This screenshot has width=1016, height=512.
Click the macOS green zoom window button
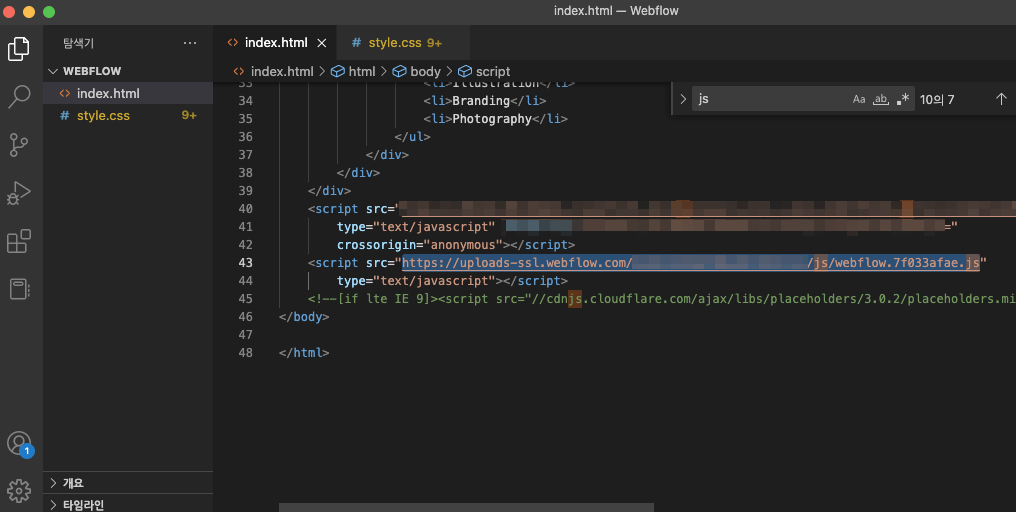point(49,11)
